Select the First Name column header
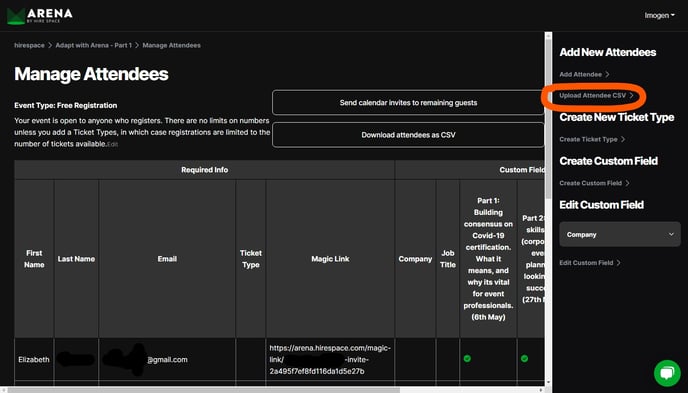The height and width of the screenshot is (393, 688). 34,259
